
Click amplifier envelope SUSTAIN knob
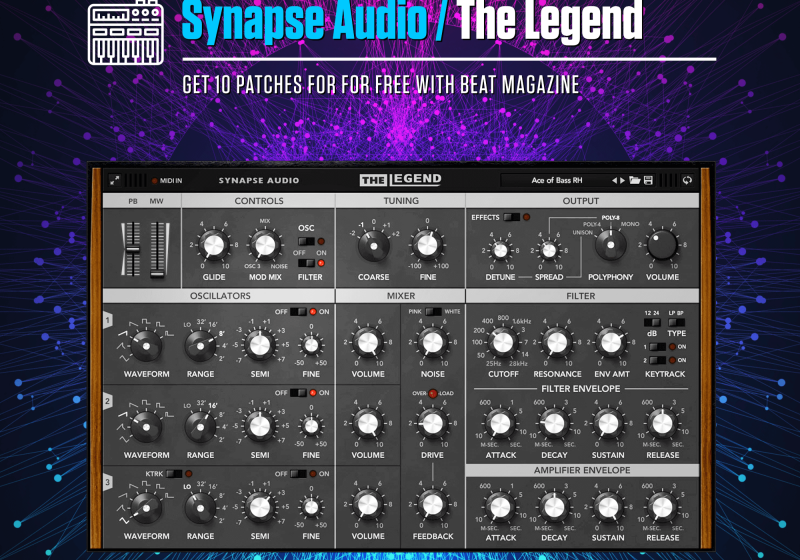[x=608, y=507]
